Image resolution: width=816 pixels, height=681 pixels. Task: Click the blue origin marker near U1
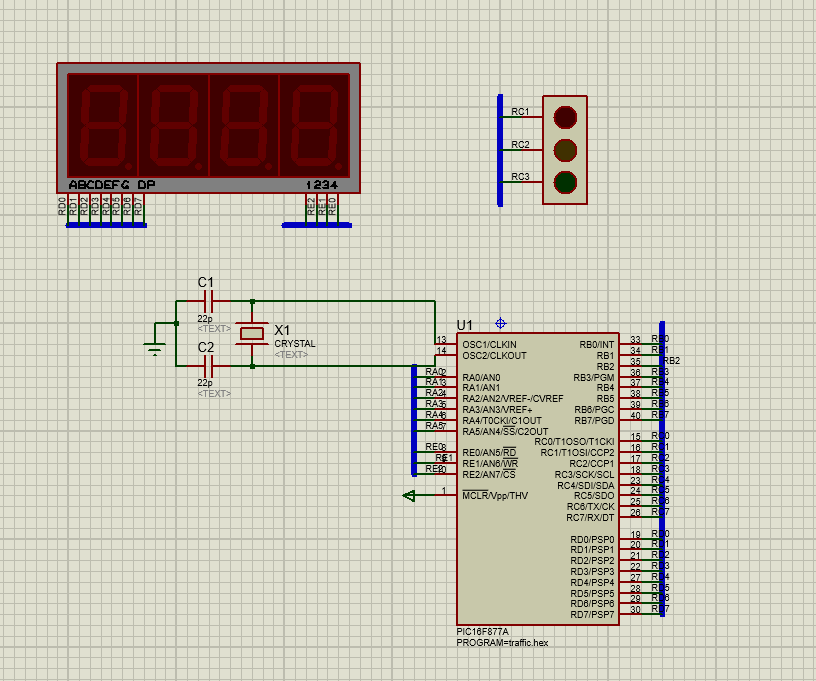(501, 324)
